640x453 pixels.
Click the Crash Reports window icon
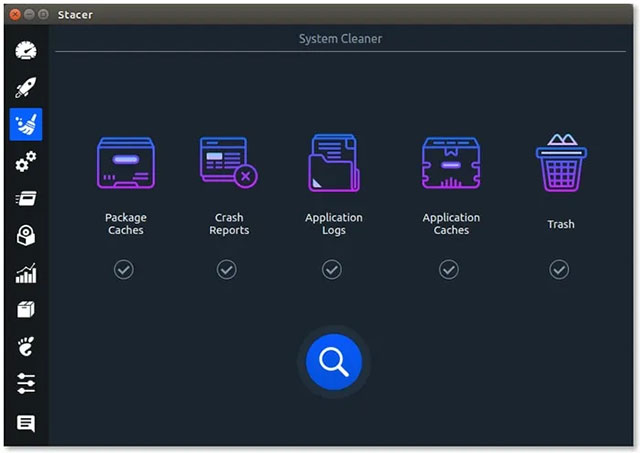click(x=229, y=162)
